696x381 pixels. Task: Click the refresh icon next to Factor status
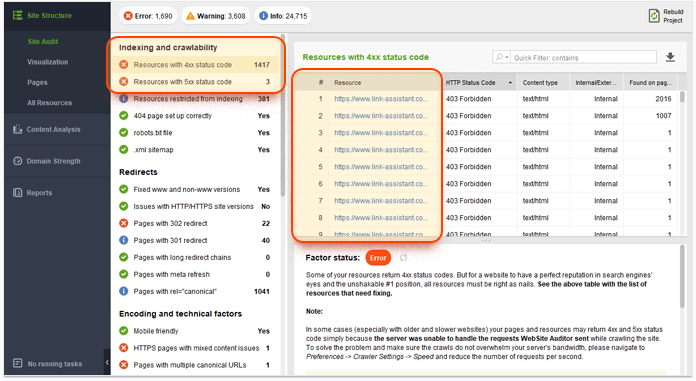coord(403,258)
